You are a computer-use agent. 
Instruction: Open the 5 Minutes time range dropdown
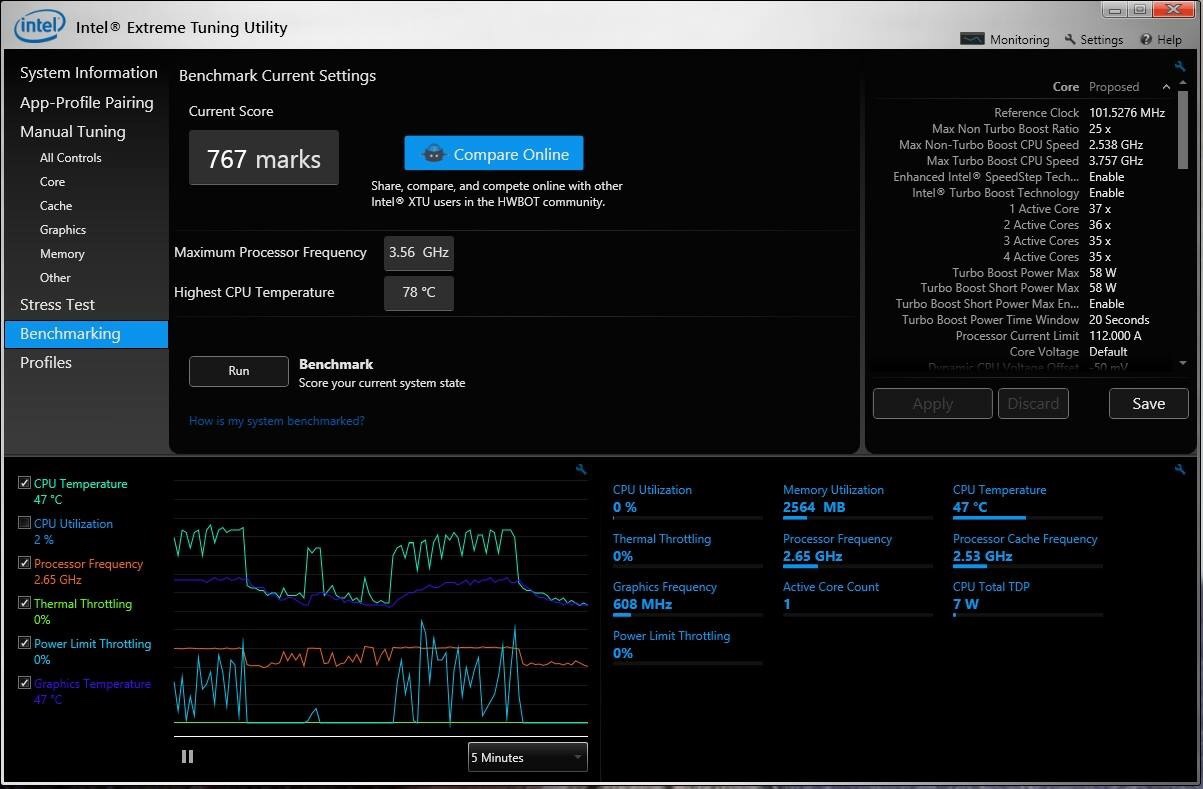pyautogui.click(x=527, y=757)
